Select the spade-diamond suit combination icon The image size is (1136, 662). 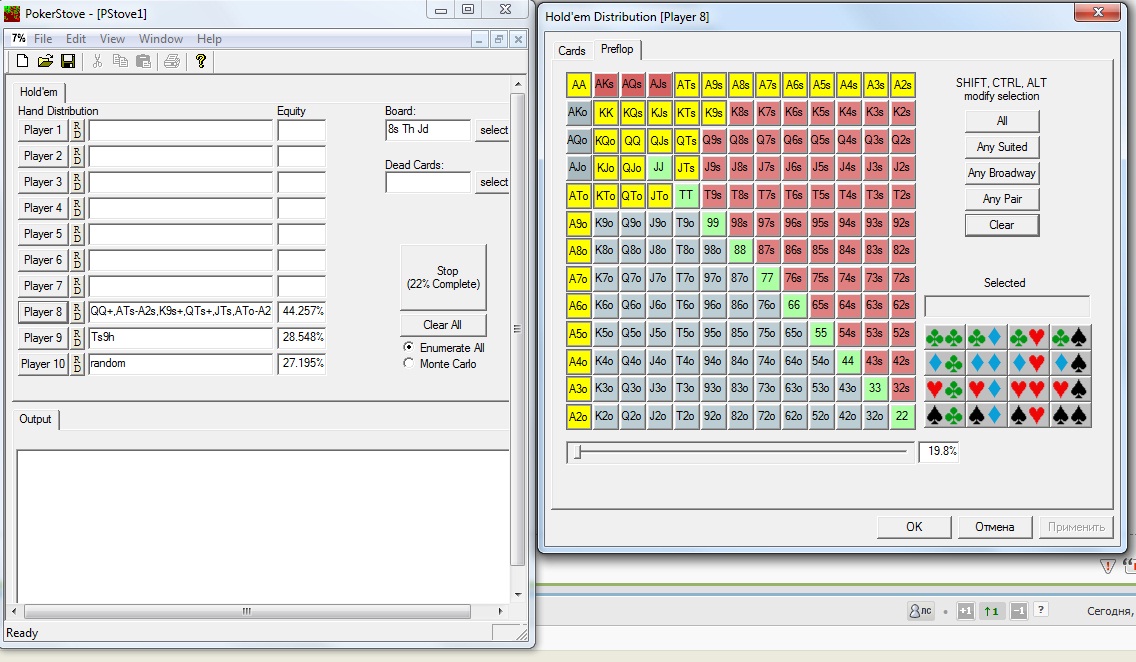click(x=986, y=416)
